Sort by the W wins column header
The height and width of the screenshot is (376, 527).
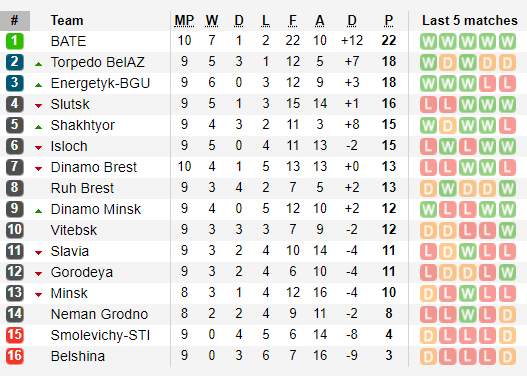click(212, 21)
